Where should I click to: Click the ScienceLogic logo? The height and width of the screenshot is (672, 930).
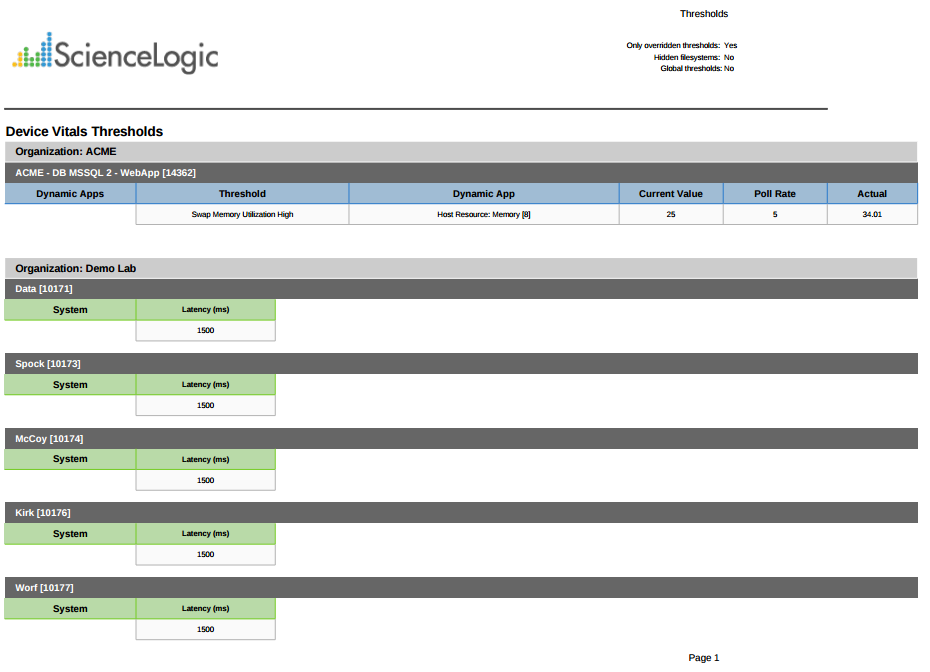click(115, 53)
